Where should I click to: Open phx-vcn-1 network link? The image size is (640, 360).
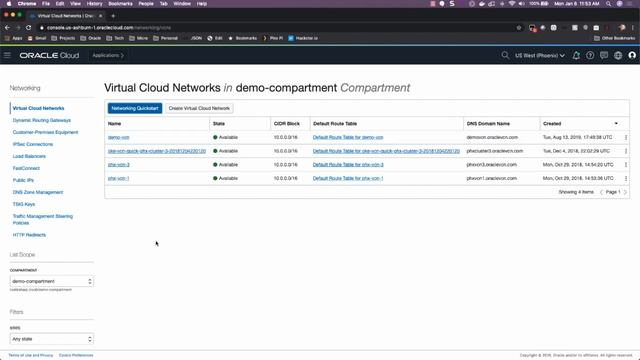pos(118,178)
